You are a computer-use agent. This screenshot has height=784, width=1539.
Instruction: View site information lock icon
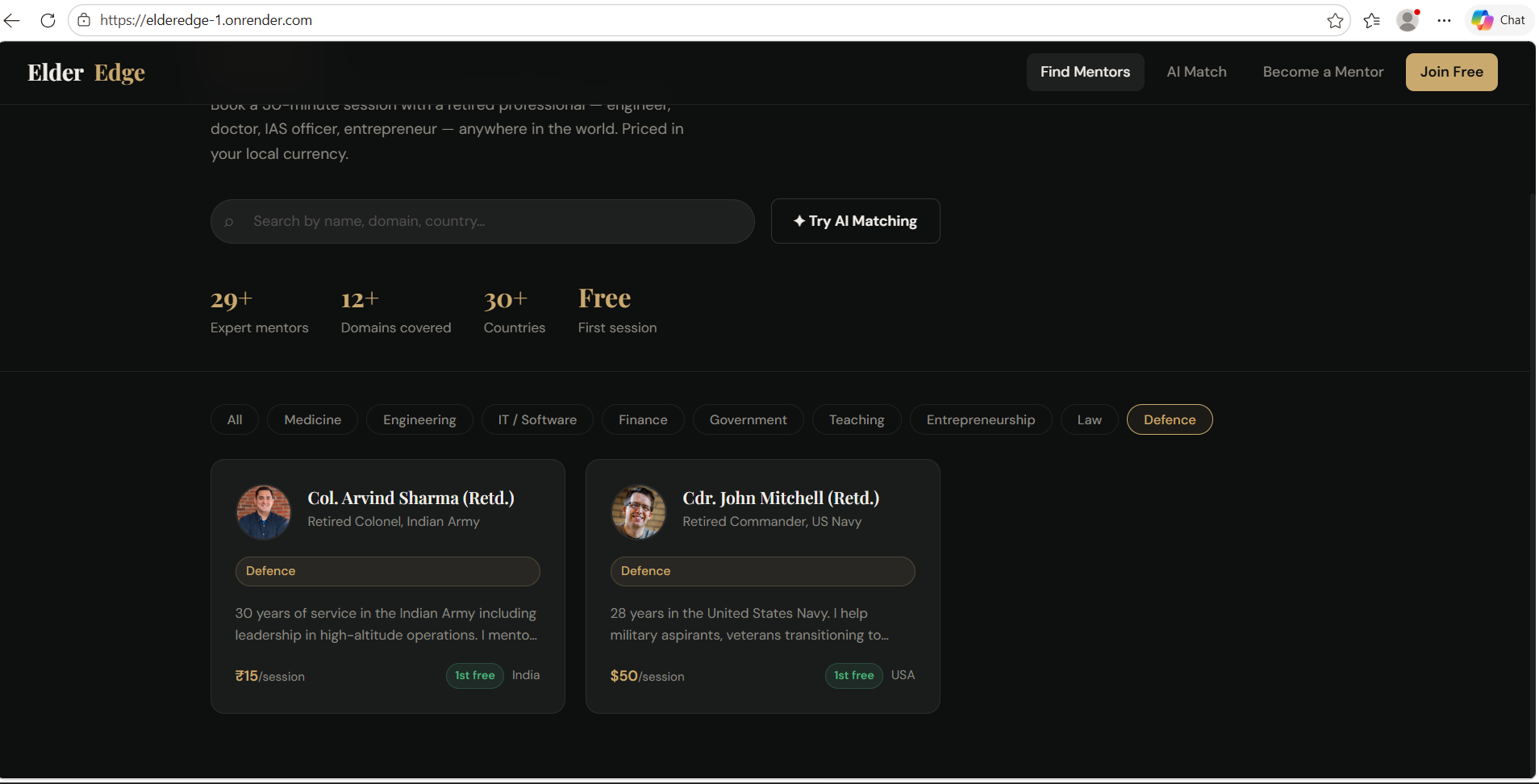[x=84, y=20]
